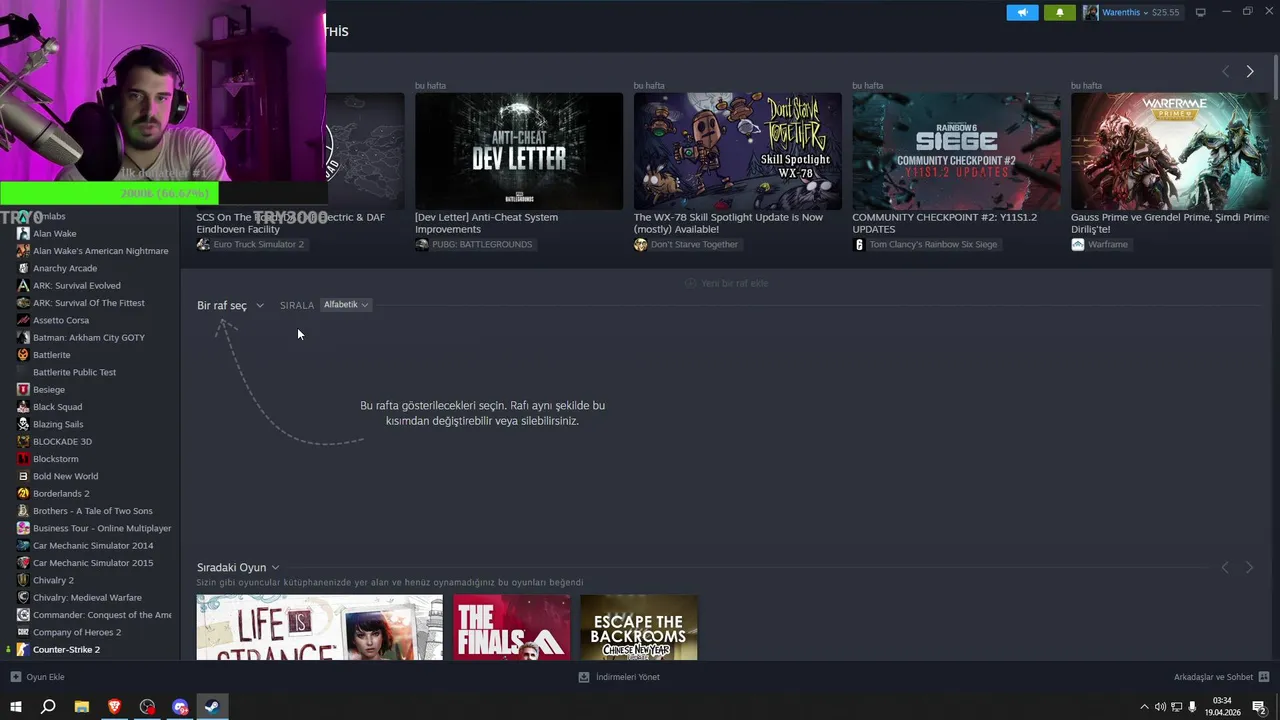Image resolution: width=1280 pixels, height=720 pixels.
Task: Click the Chivalry 2 shield icon
Action: point(23,580)
